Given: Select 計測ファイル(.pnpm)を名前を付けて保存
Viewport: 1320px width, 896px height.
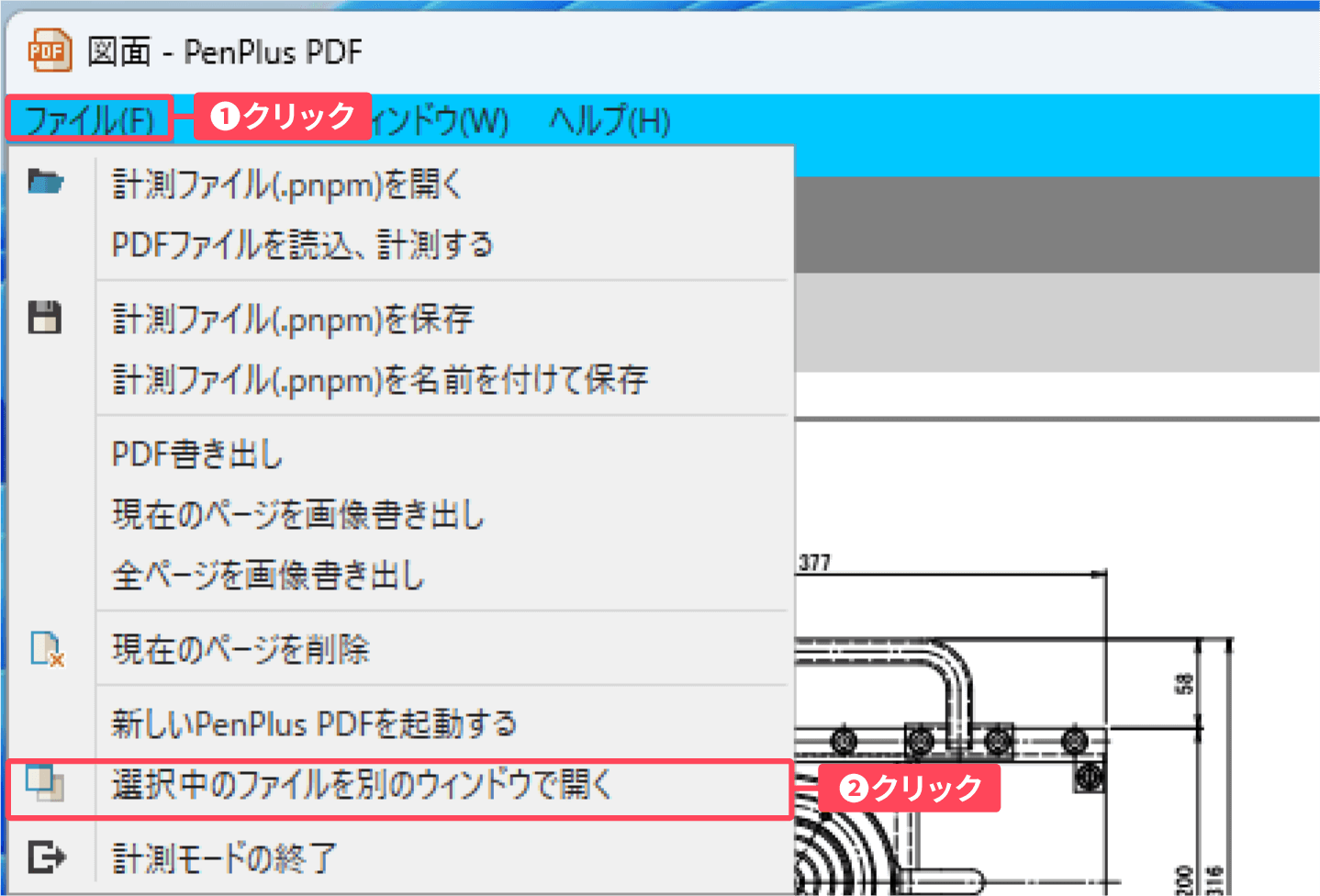Looking at the screenshot, I should point(379,379).
